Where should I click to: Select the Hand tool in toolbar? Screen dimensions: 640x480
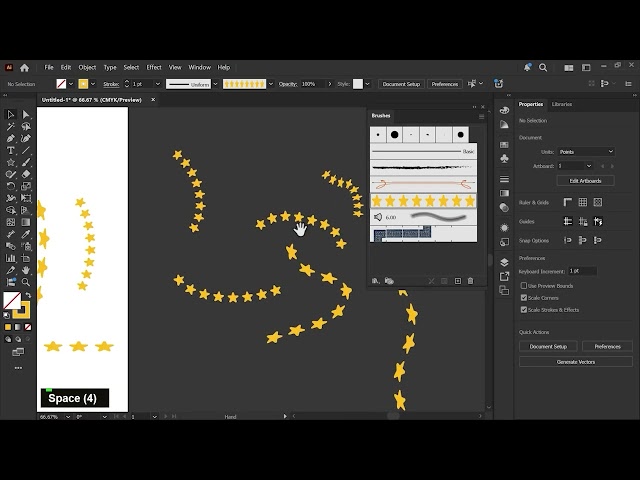click(26, 270)
